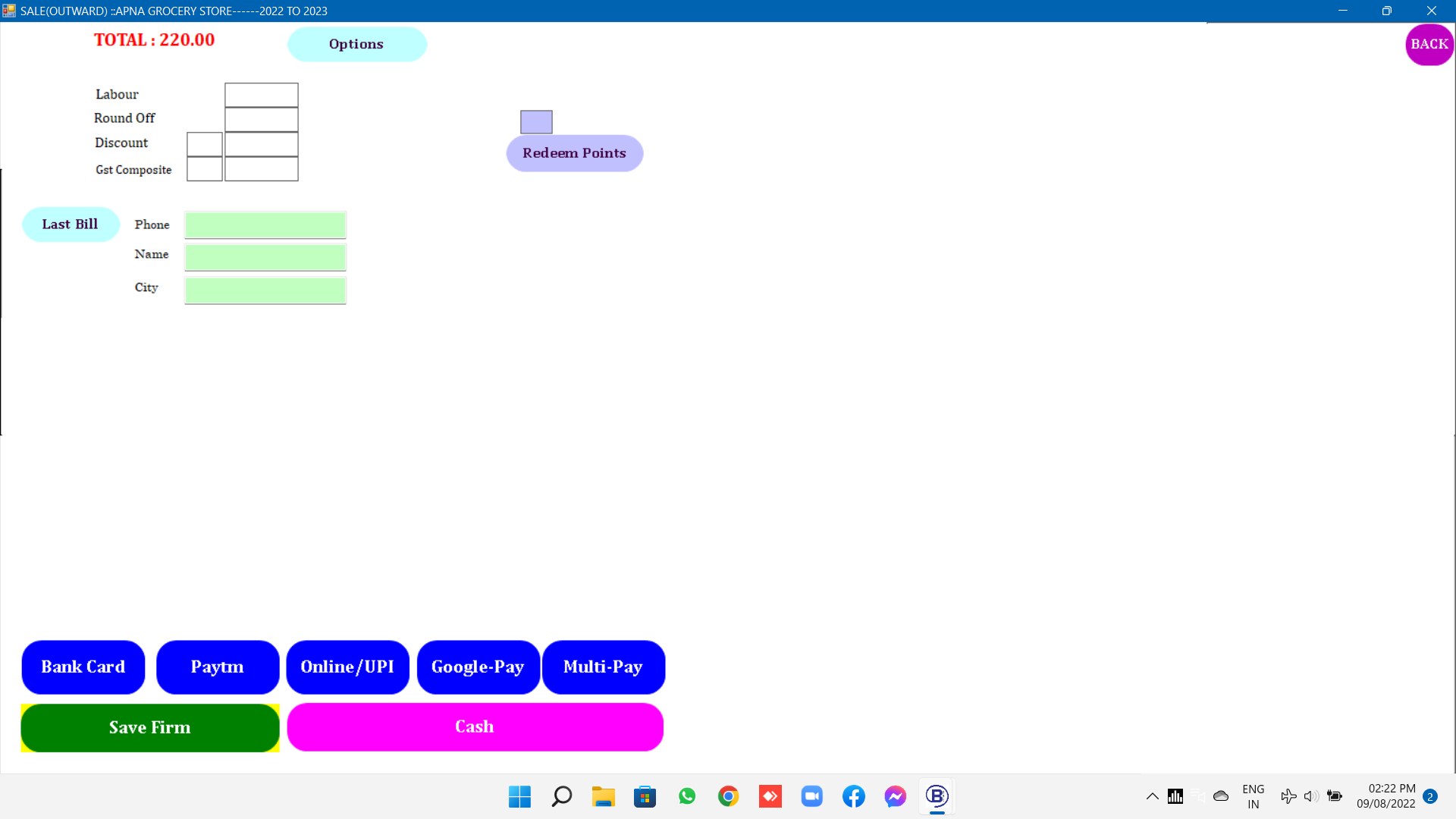Click the battery tray icon

pyautogui.click(x=1335, y=796)
